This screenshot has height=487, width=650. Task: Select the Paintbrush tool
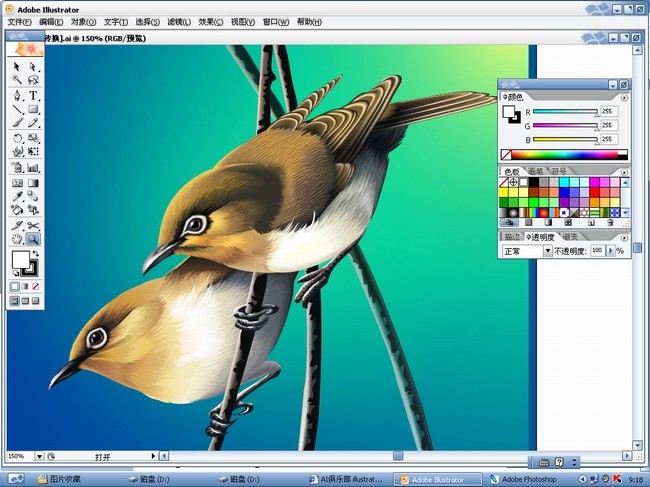[17, 123]
